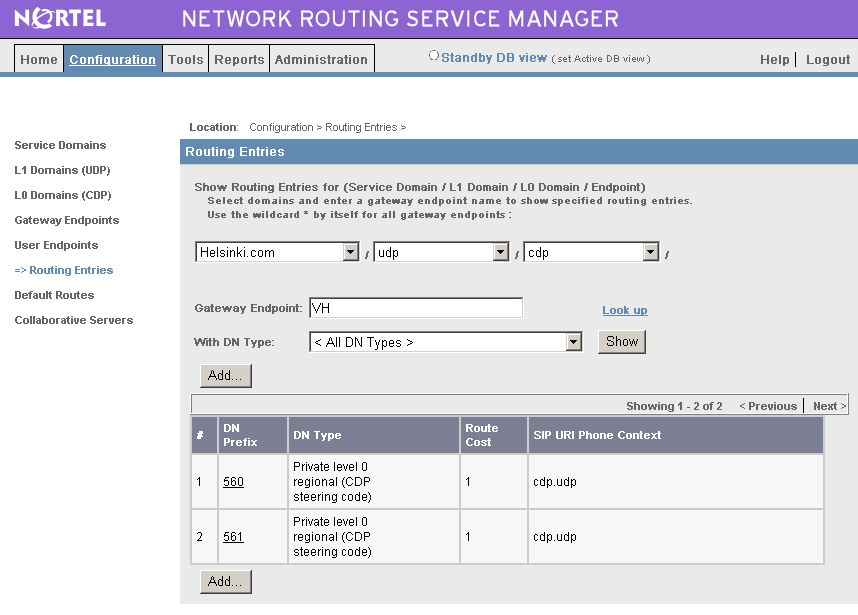858x615 pixels.
Task: Click the Showing 1 - 2 of 2 text
Action: [674, 406]
